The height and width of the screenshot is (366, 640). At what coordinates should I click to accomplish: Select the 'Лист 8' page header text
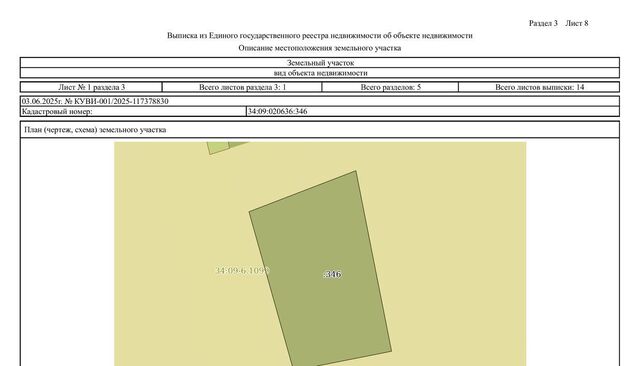click(x=576, y=23)
